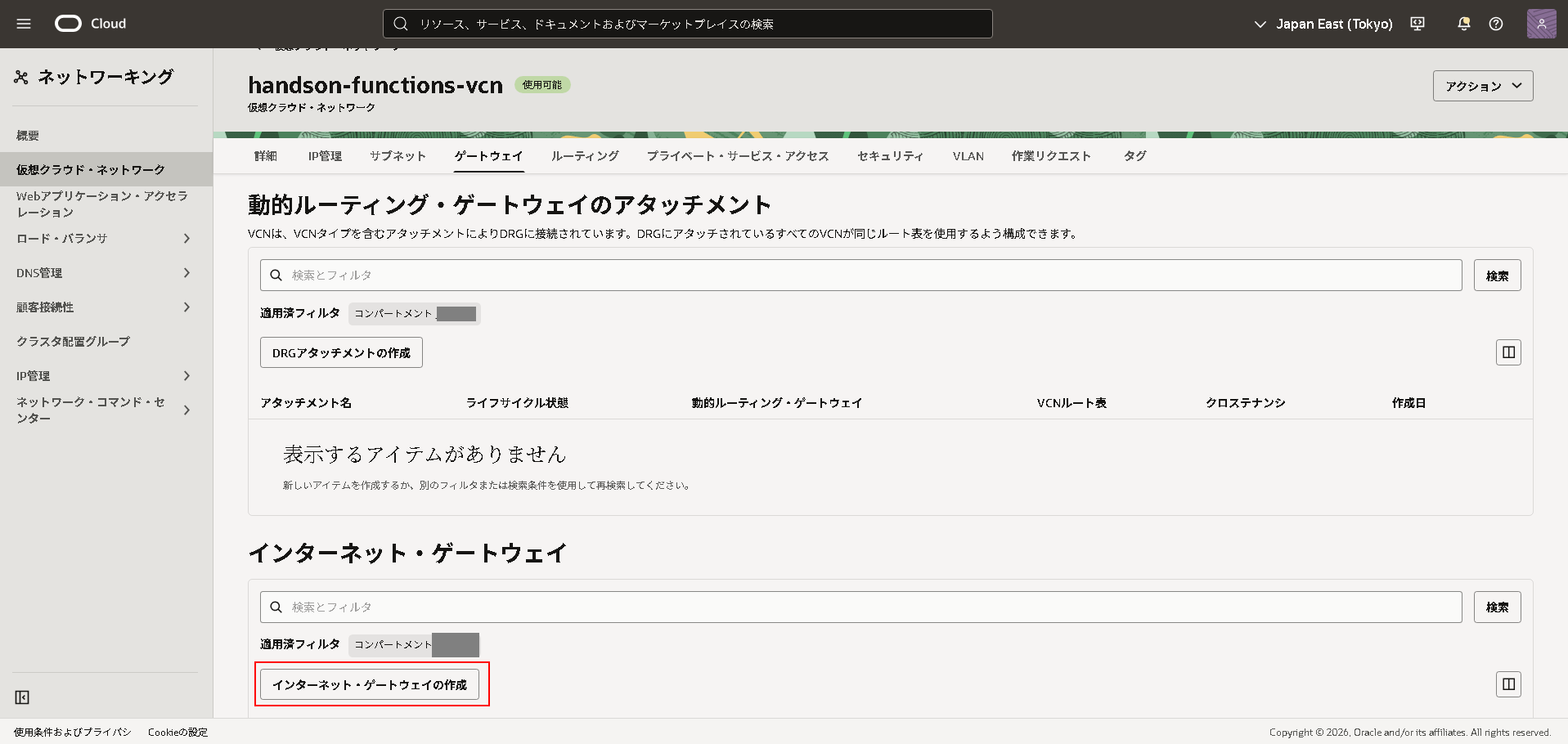Open the help question mark icon

click(x=1496, y=24)
